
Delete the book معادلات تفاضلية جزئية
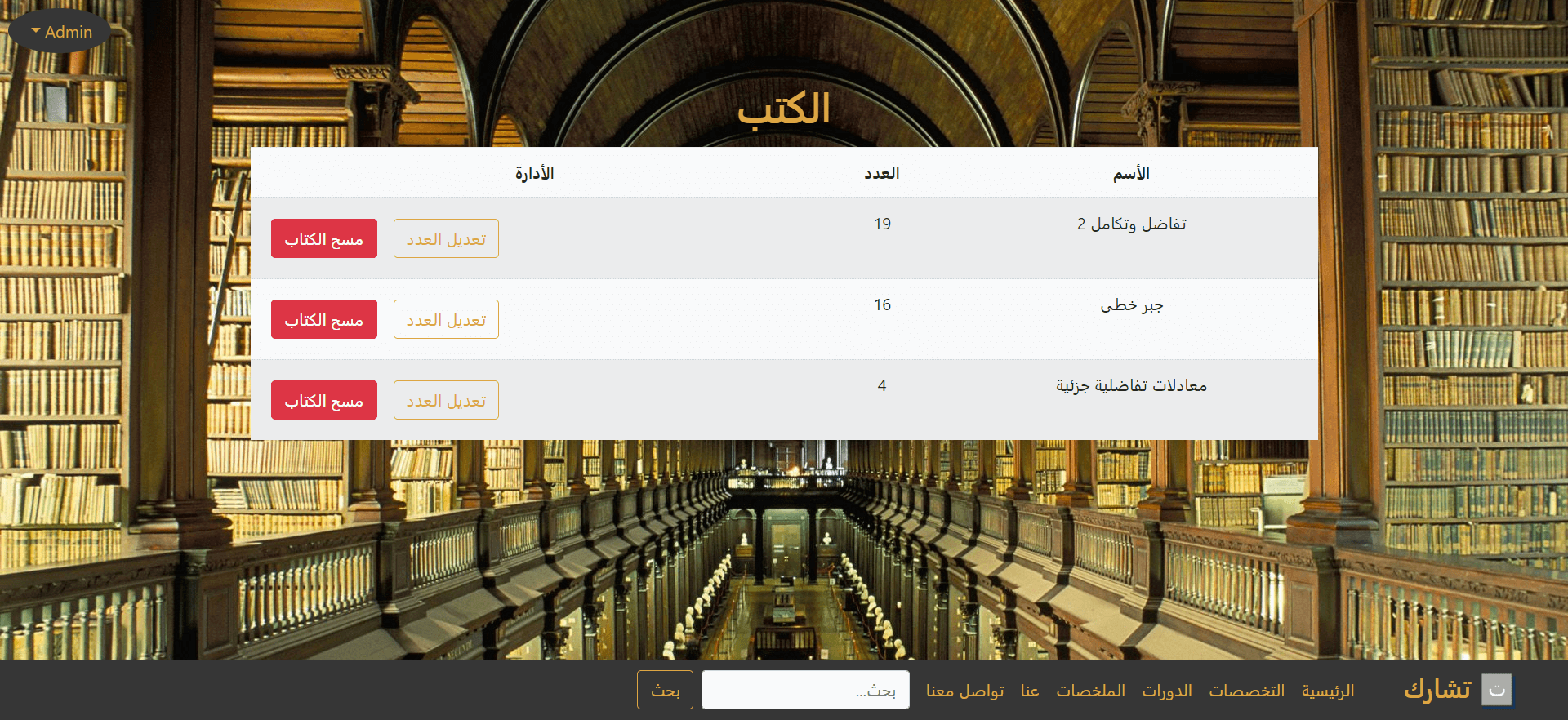tap(324, 400)
